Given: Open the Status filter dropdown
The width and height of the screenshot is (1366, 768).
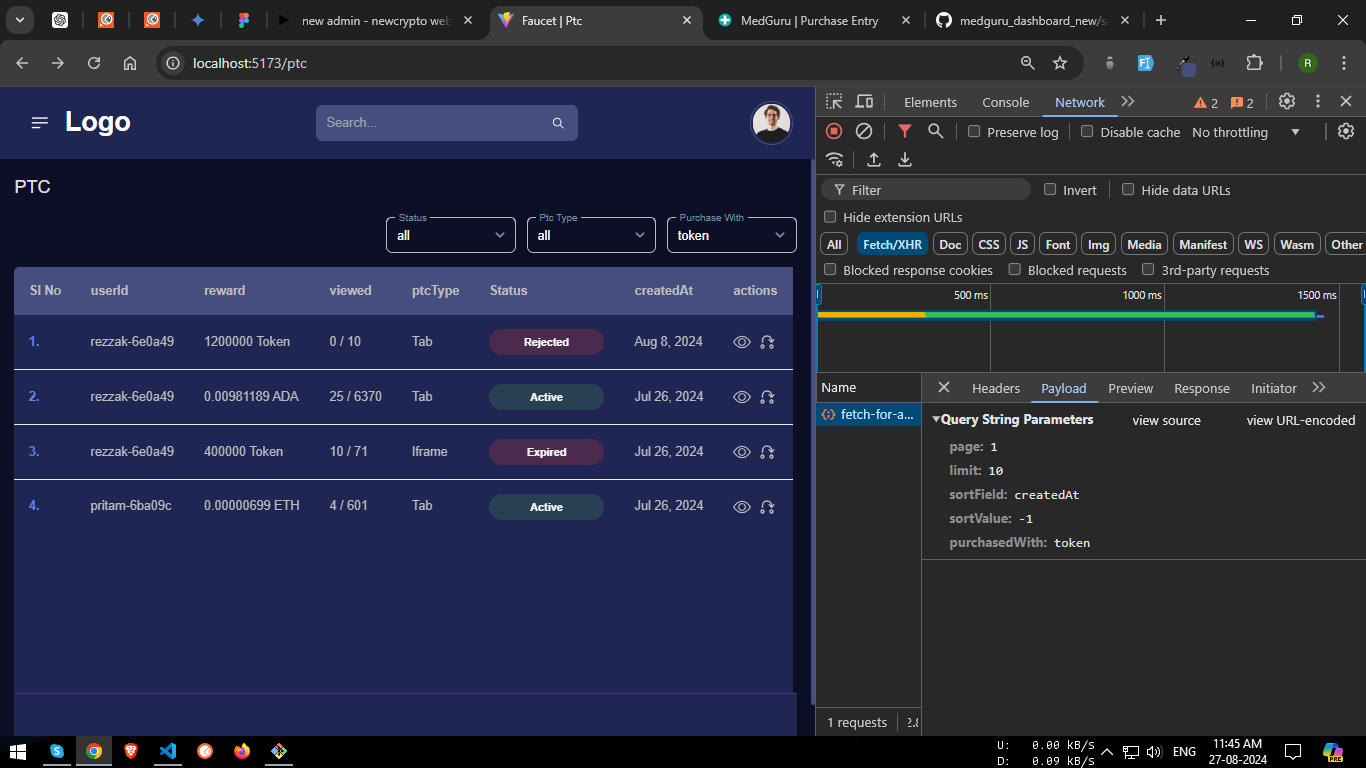Looking at the screenshot, I should [x=450, y=235].
